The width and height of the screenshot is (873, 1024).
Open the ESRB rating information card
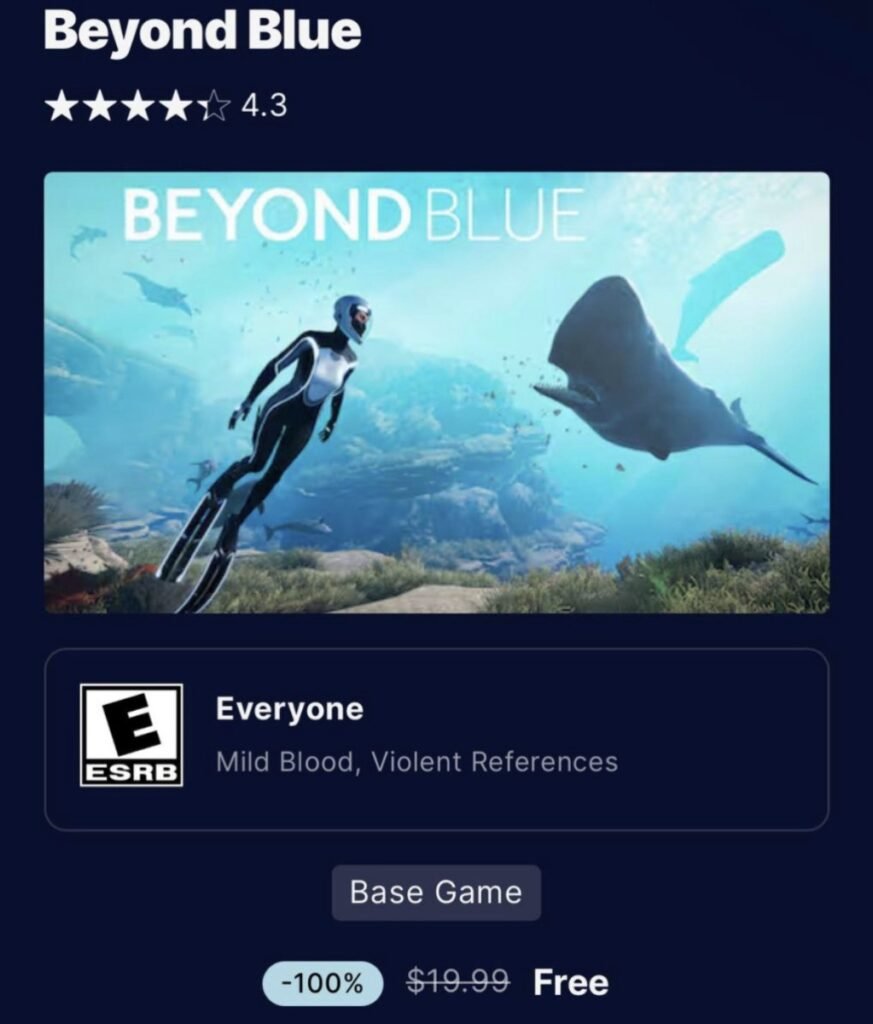coord(437,739)
